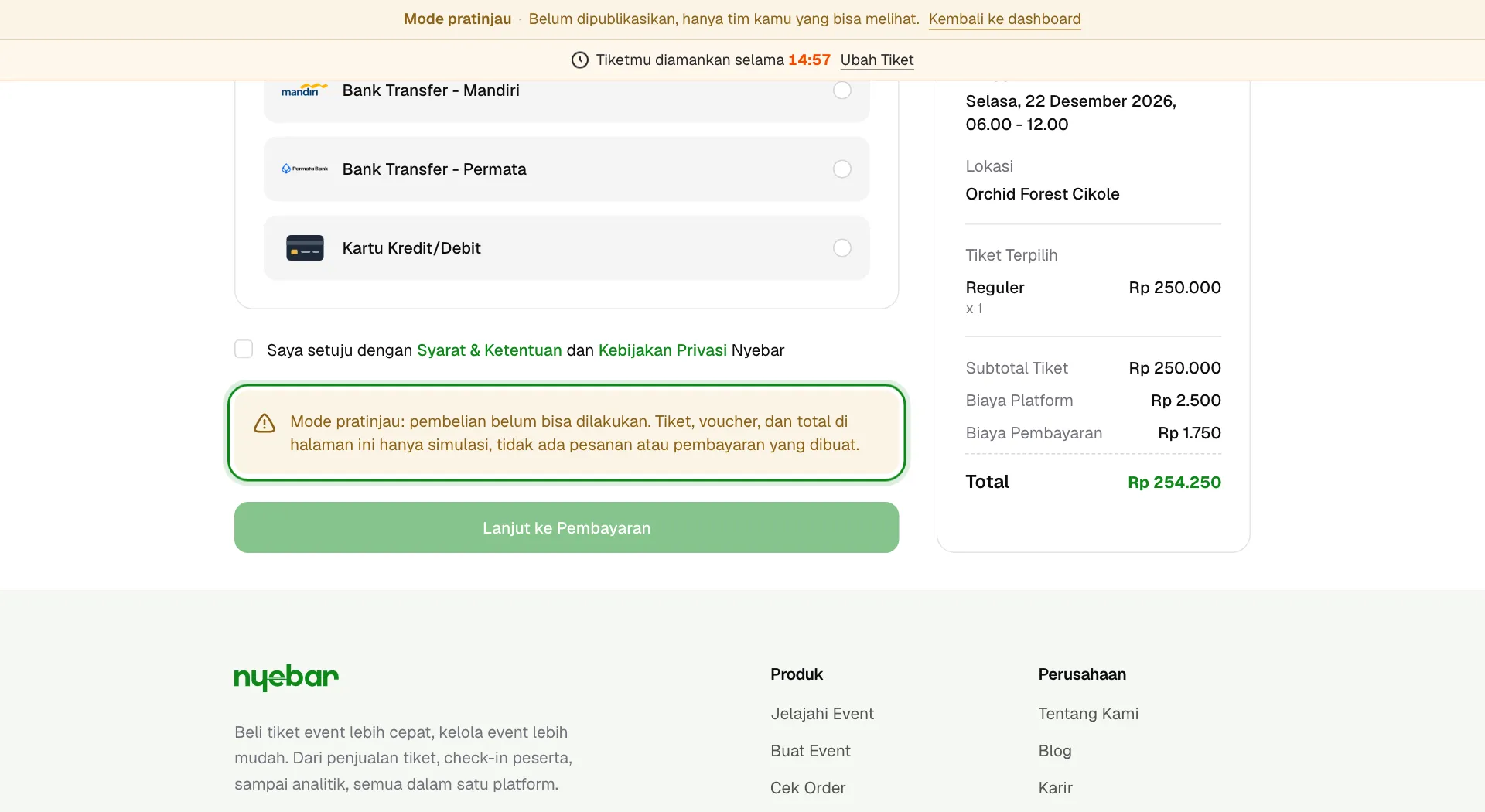The width and height of the screenshot is (1485, 812).
Task: Click the Reguler ticket name
Action: pos(995,287)
